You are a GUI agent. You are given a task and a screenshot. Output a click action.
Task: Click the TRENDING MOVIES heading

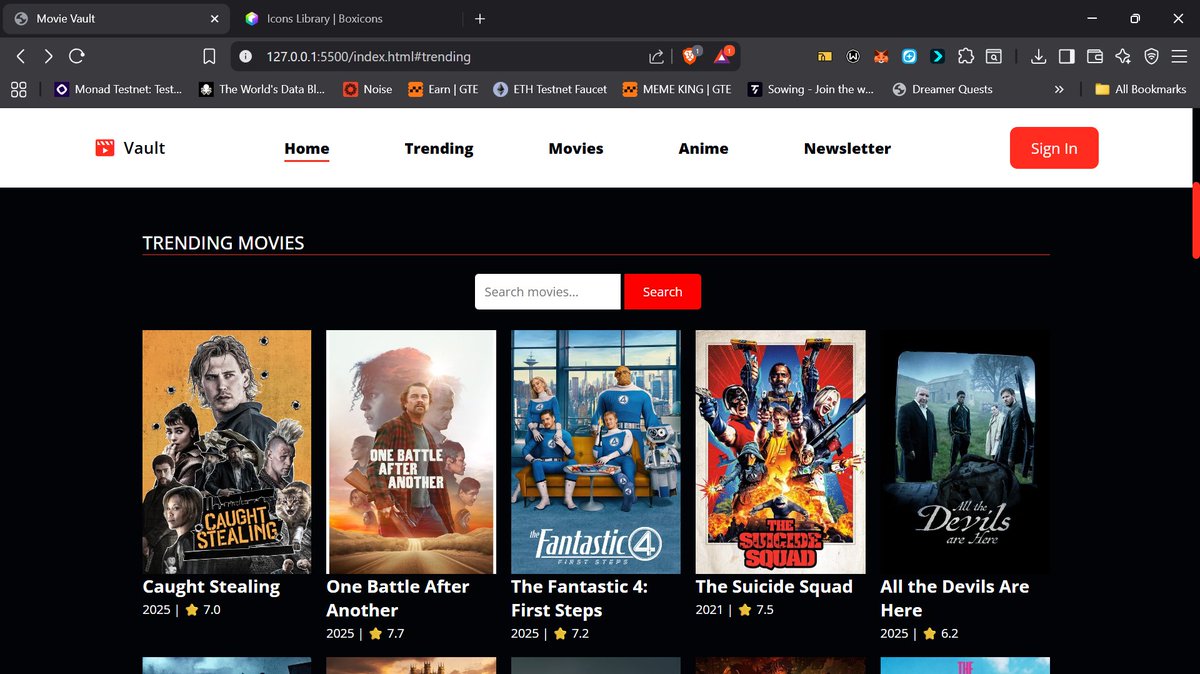[x=223, y=243]
